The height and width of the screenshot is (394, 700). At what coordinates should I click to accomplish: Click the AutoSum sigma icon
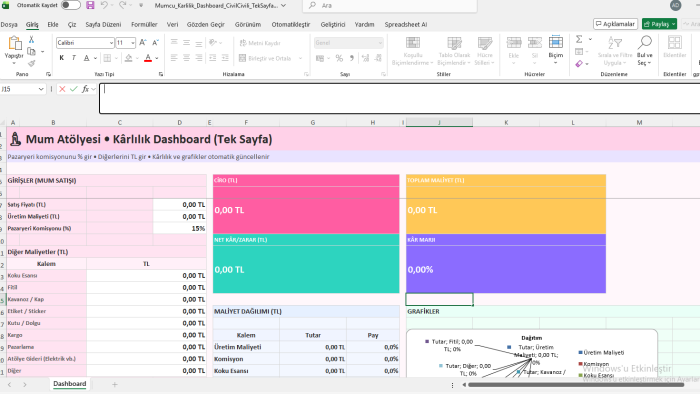pyautogui.click(x=579, y=39)
